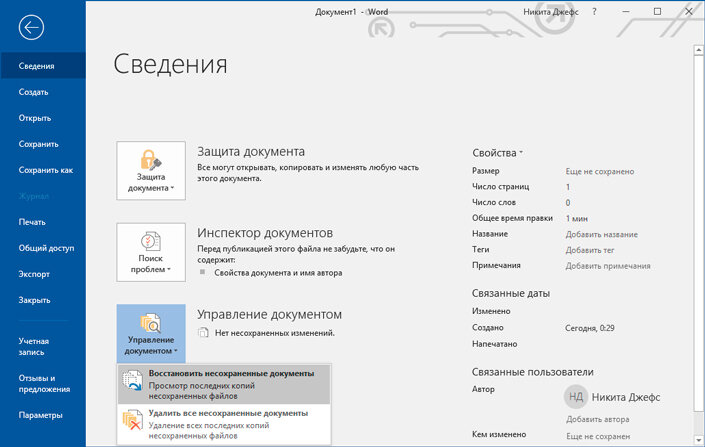Click the 1 мин editing time value
Image resolution: width=705 pixels, height=447 pixels.
coord(577,219)
